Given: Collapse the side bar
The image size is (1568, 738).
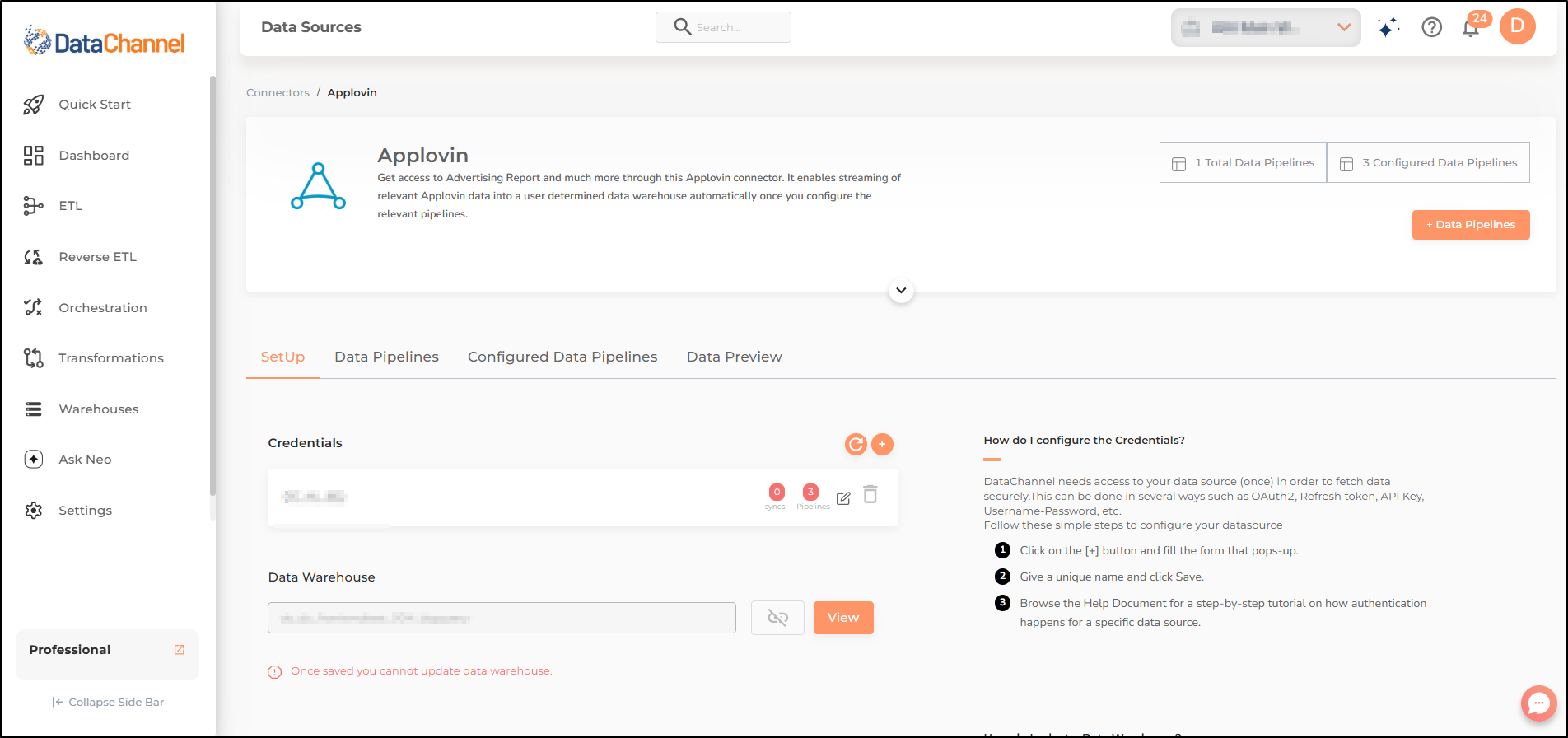Looking at the screenshot, I should coord(108,703).
